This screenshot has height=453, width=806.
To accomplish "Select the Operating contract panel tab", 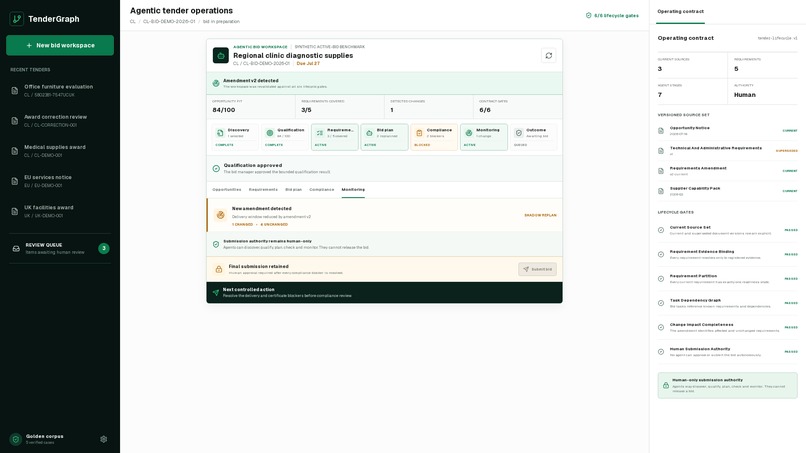I will click(681, 11).
